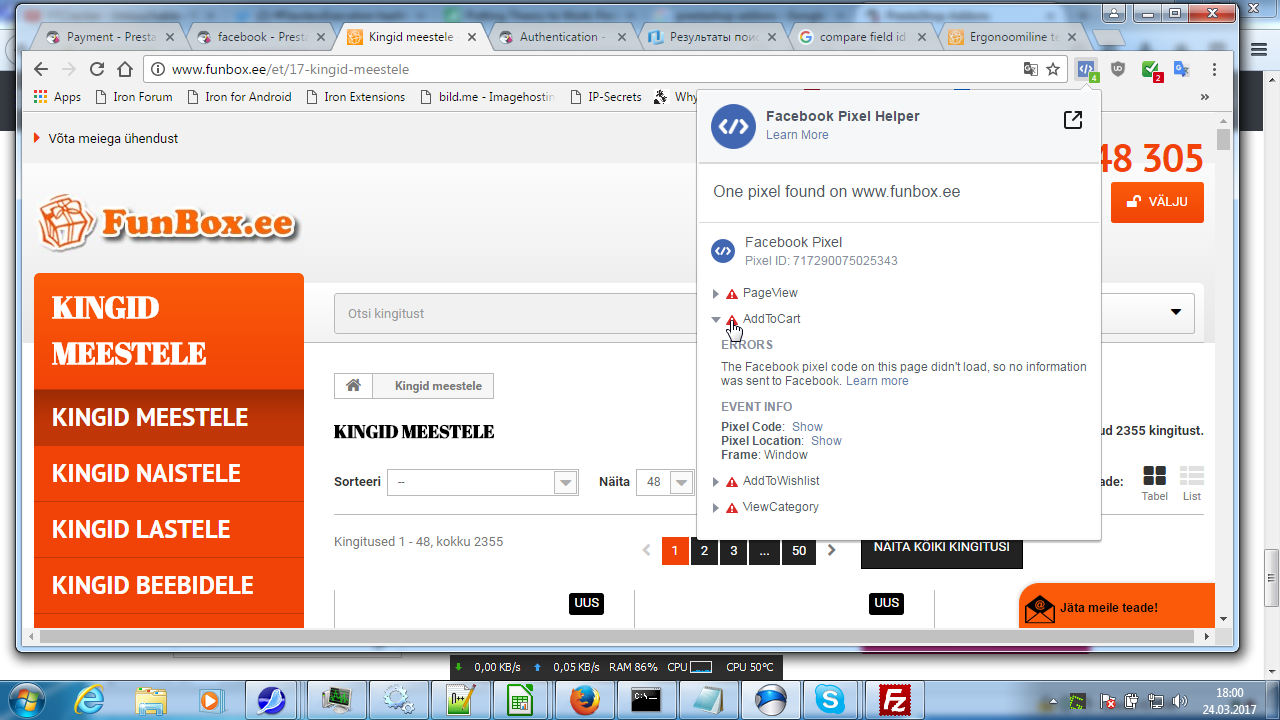Open the Windows Start menu
Viewport: 1280px width, 720px height.
coord(25,698)
